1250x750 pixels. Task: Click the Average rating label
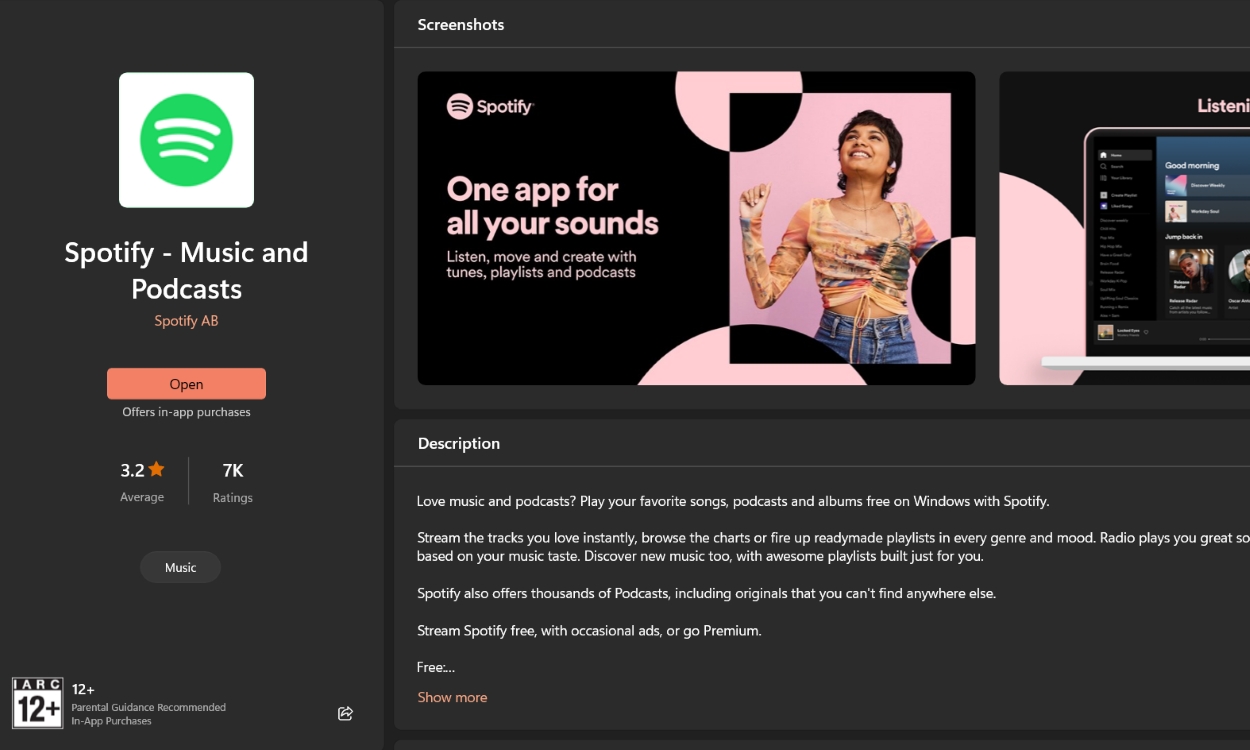(142, 497)
